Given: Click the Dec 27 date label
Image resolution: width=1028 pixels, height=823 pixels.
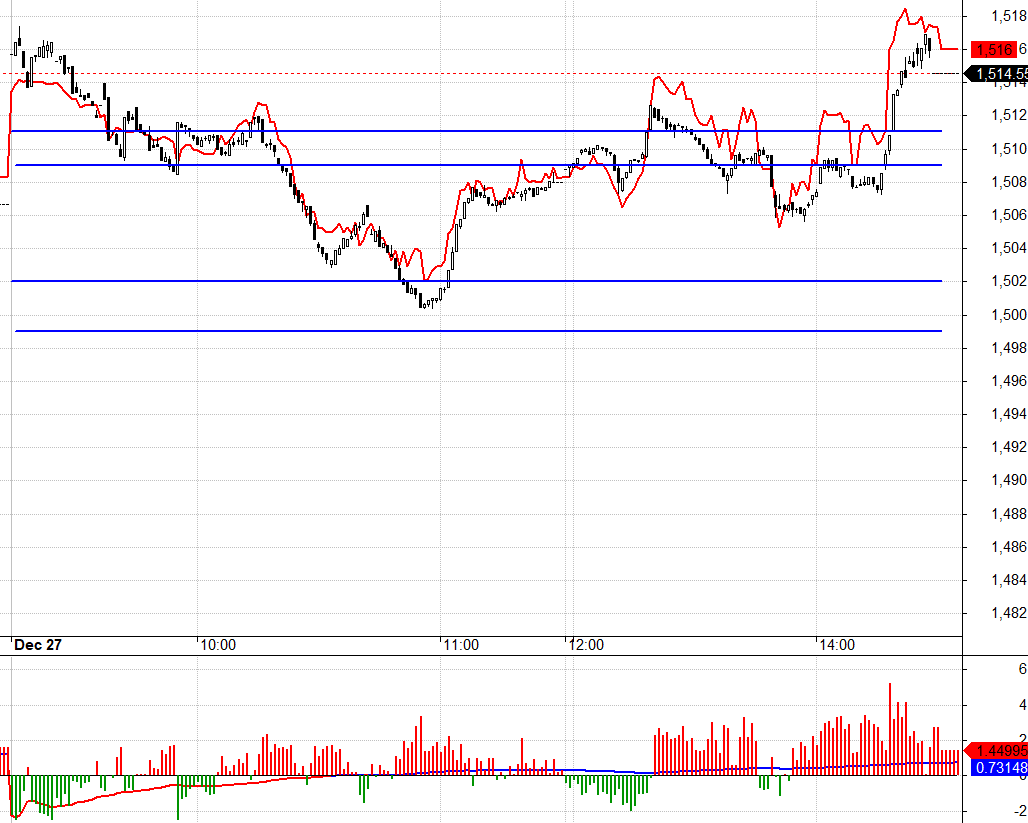Looking at the screenshot, I should (38, 645).
